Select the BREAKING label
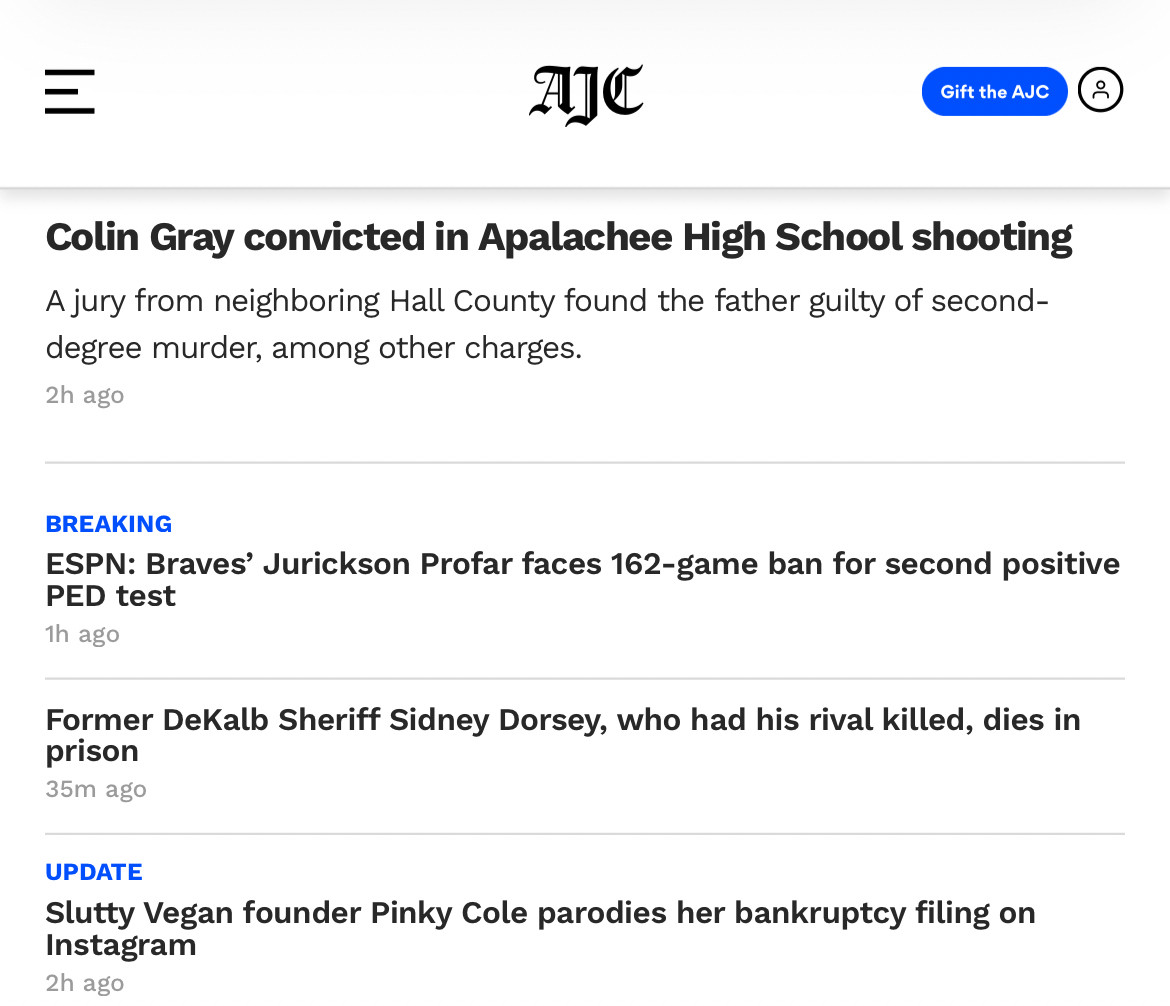 click(108, 524)
